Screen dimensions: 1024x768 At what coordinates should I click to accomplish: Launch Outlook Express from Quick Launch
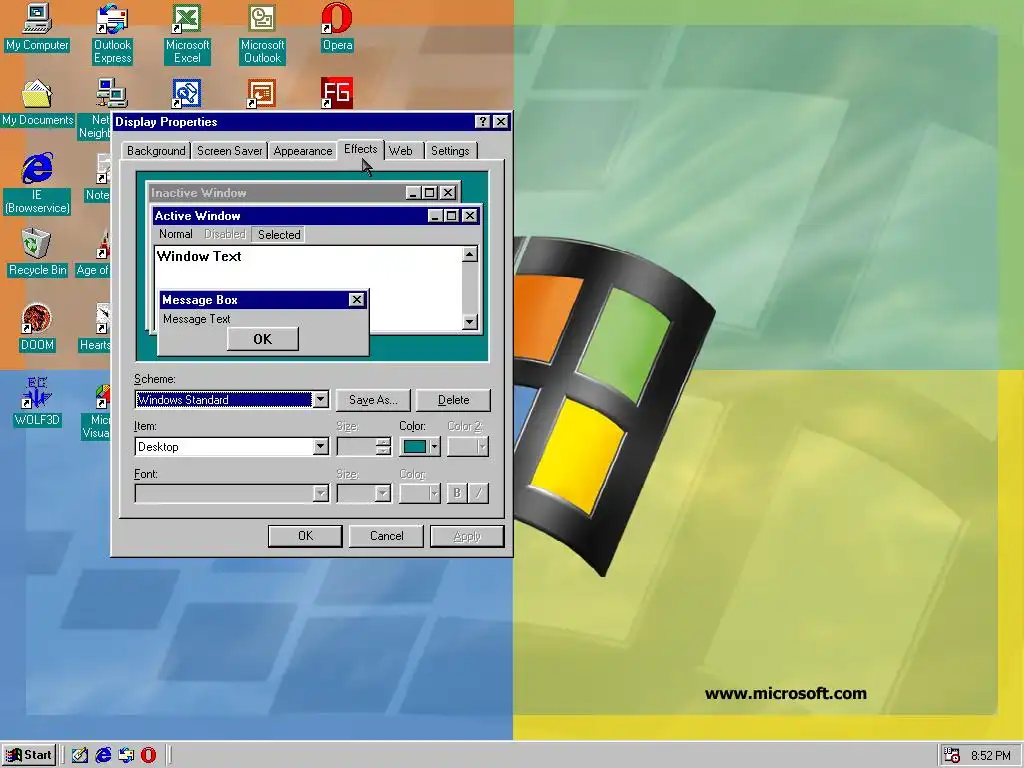[126, 755]
